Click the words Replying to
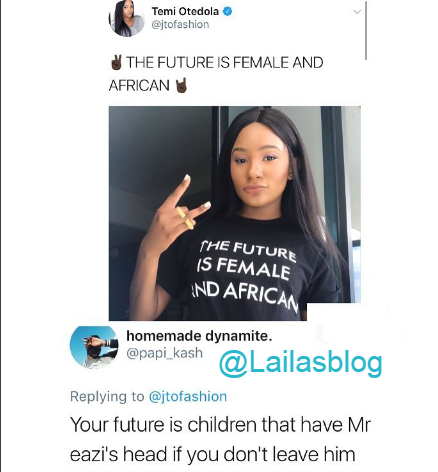 107,396
